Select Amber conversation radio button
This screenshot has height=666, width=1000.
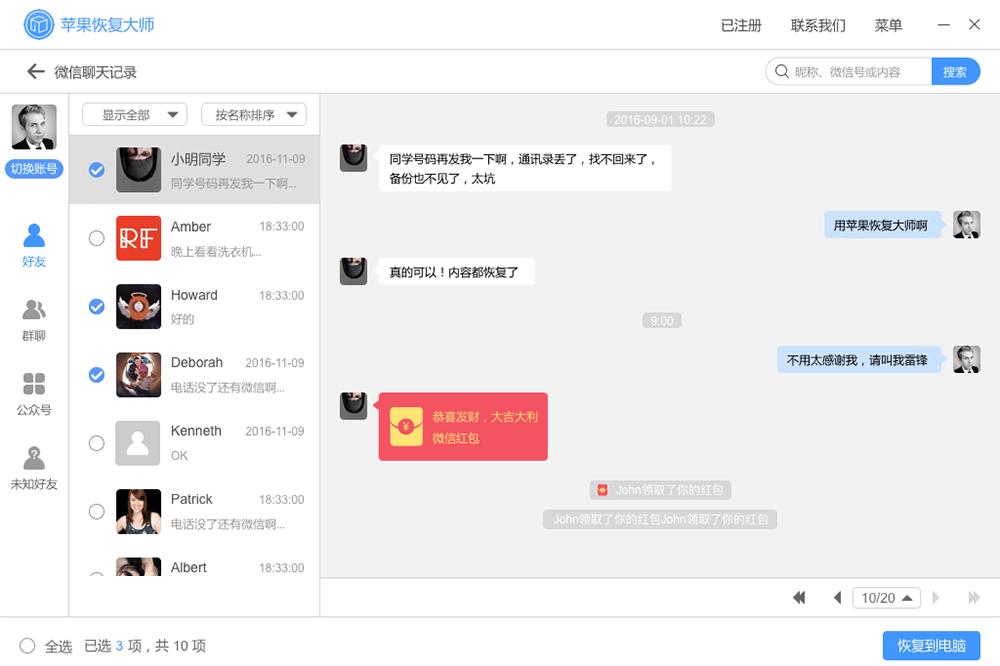click(x=96, y=238)
